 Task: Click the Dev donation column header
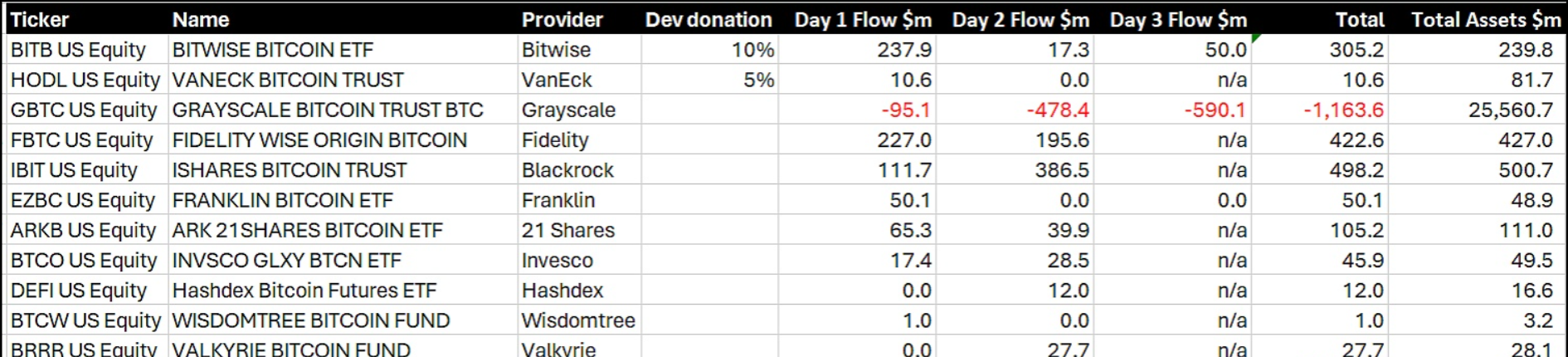click(x=709, y=19)
